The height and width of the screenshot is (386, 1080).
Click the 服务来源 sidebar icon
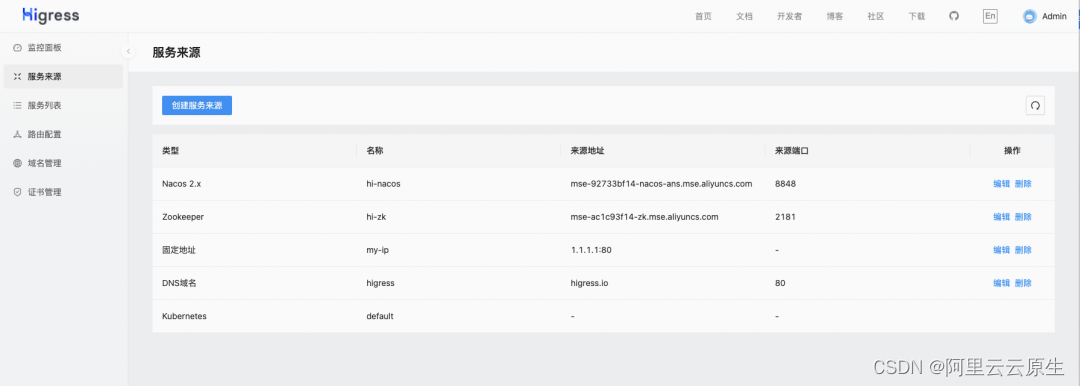coord(18,77)
